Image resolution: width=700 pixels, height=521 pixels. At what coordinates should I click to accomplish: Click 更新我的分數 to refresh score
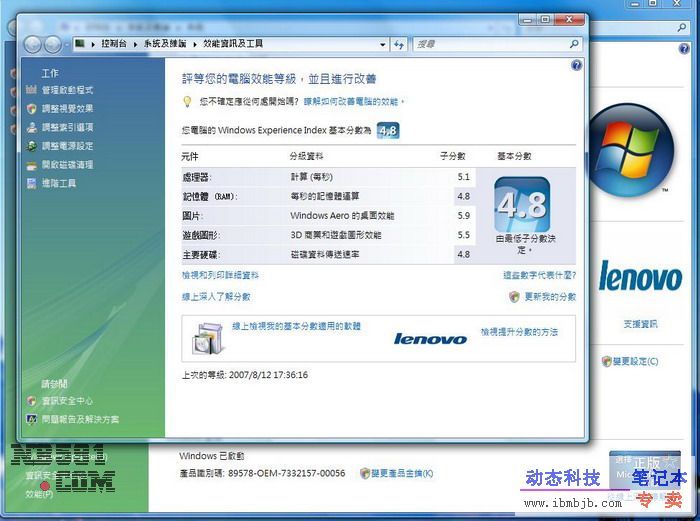tap(549, 297)
